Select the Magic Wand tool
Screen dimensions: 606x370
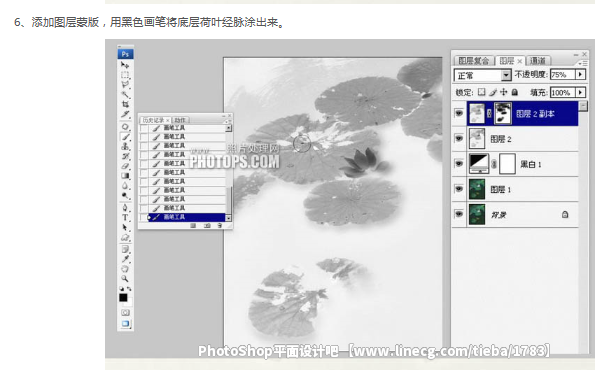(125, 94)
